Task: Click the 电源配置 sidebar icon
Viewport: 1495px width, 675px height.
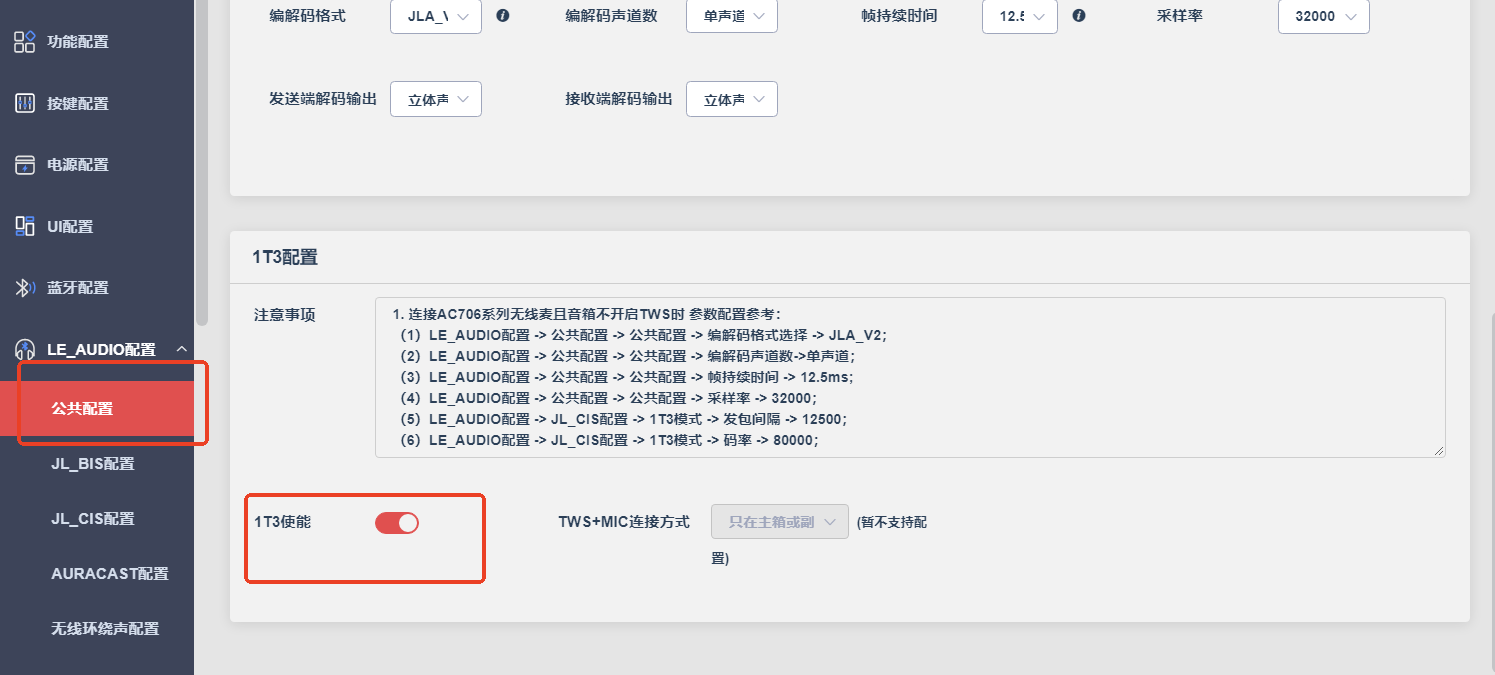Action: (x=24, y=165)
